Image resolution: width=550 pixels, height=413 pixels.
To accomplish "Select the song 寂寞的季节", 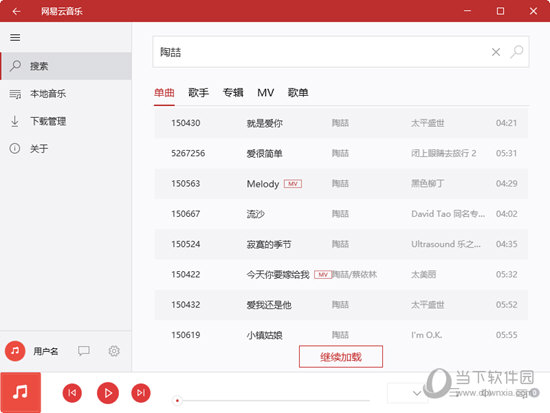I will 269,244.
